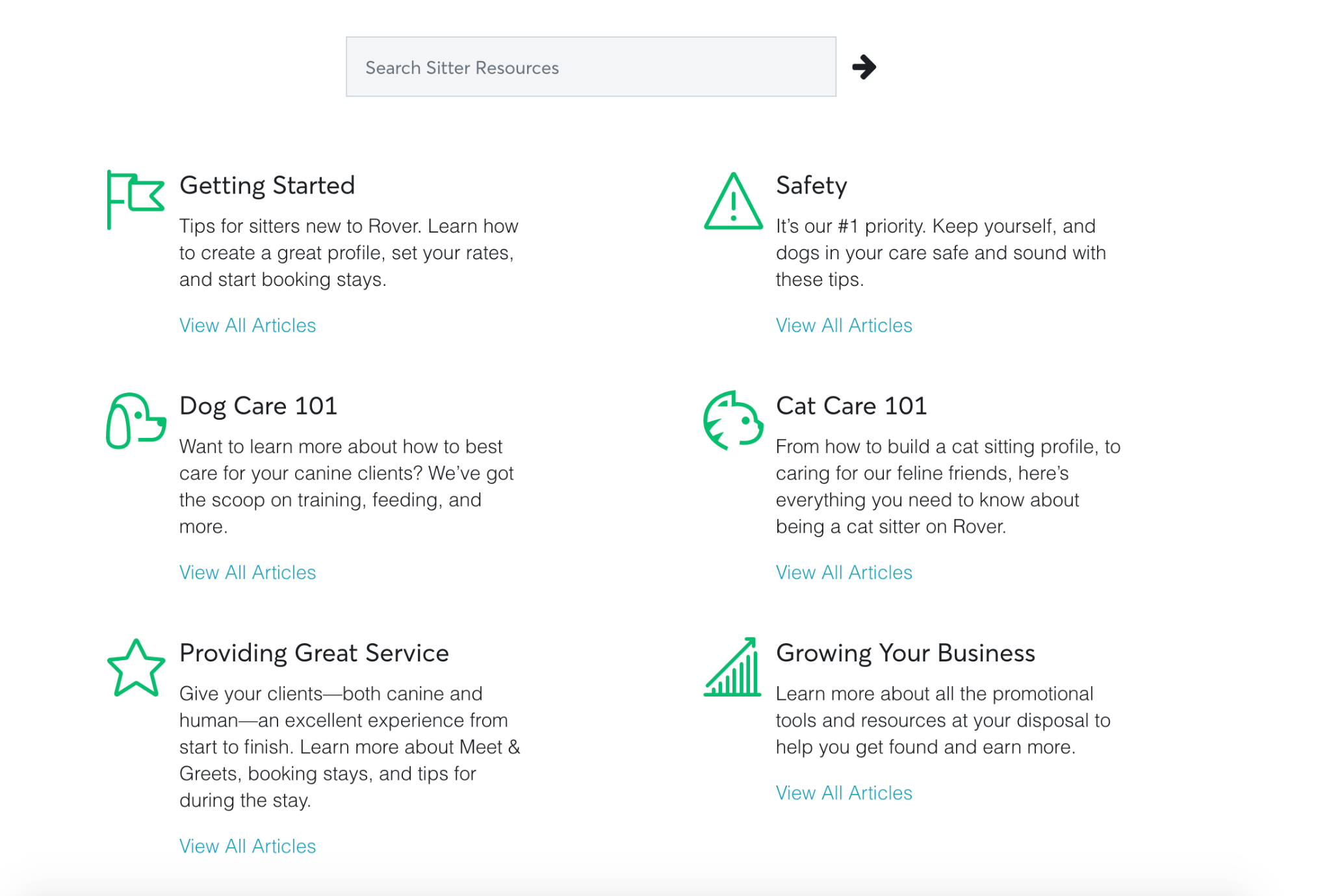View all articles under Growing Your Business
The height and width of the screenshot is (896, 1331).
844,793
